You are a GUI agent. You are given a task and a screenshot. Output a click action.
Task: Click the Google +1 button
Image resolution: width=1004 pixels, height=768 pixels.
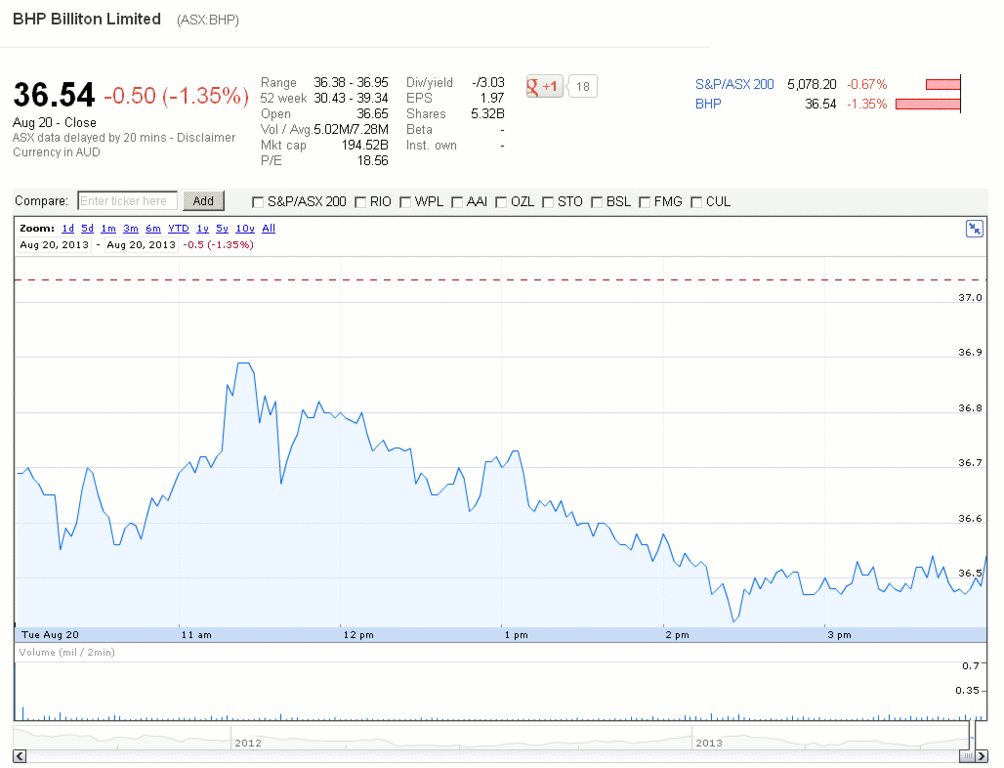(x=544, y=86)
